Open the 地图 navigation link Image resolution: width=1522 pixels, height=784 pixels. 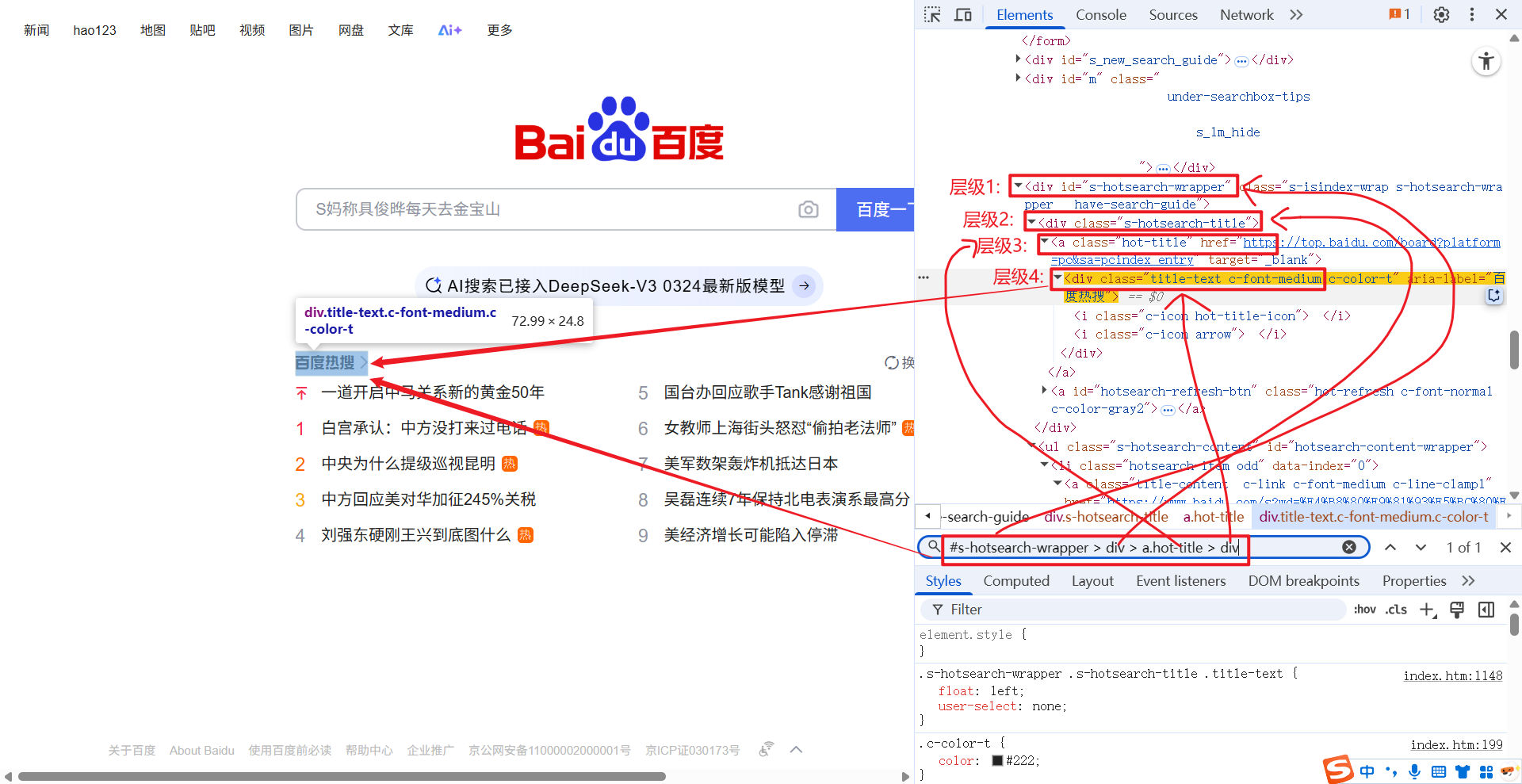point(153,30)
